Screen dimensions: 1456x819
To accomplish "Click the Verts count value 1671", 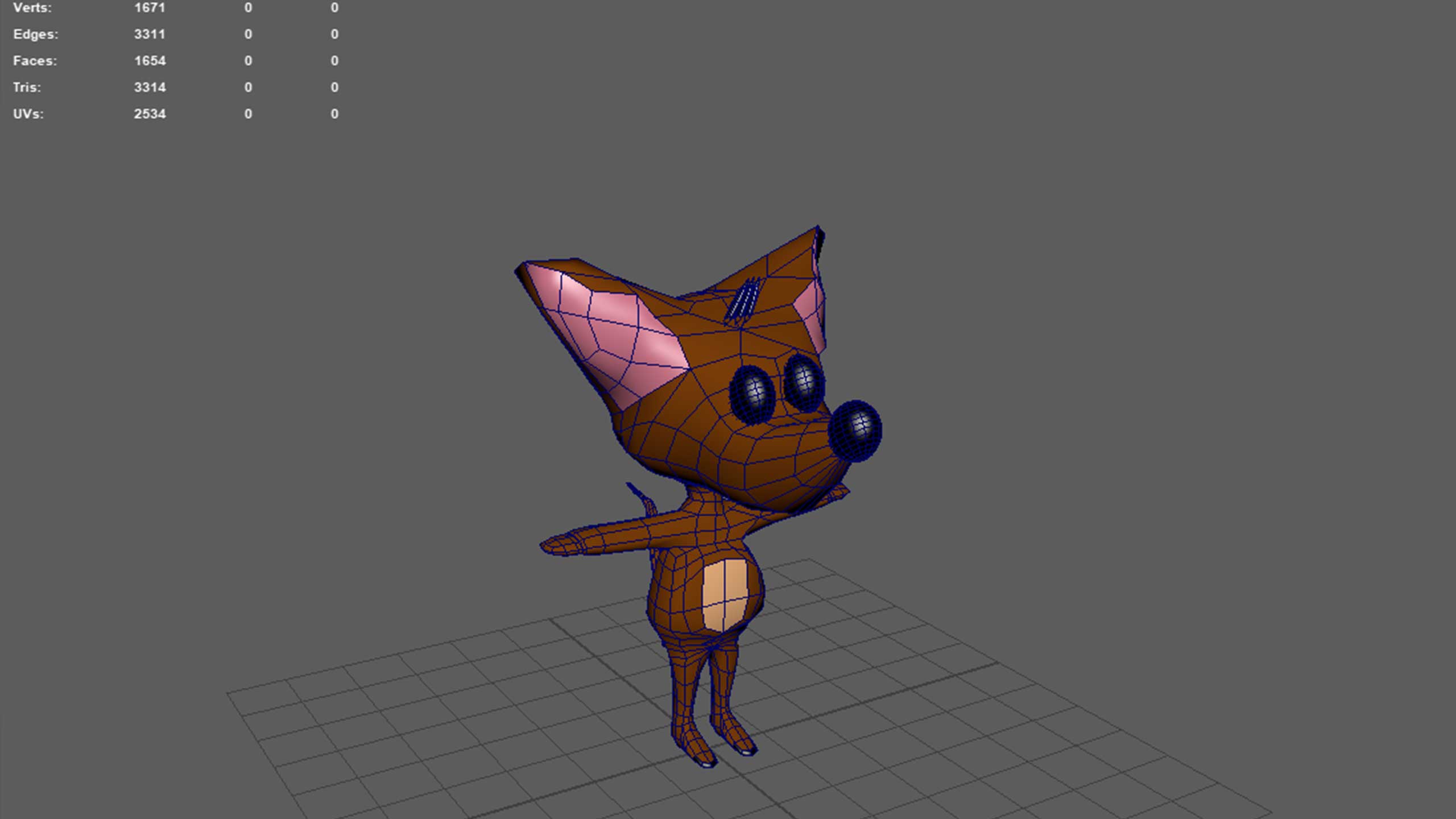I will point(150,8).
